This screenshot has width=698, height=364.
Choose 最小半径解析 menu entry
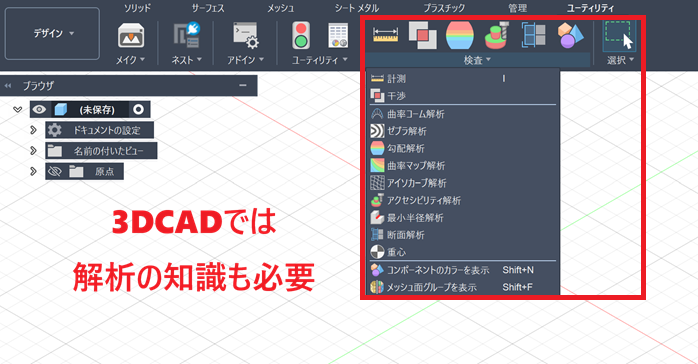click(x=463, y=218)
